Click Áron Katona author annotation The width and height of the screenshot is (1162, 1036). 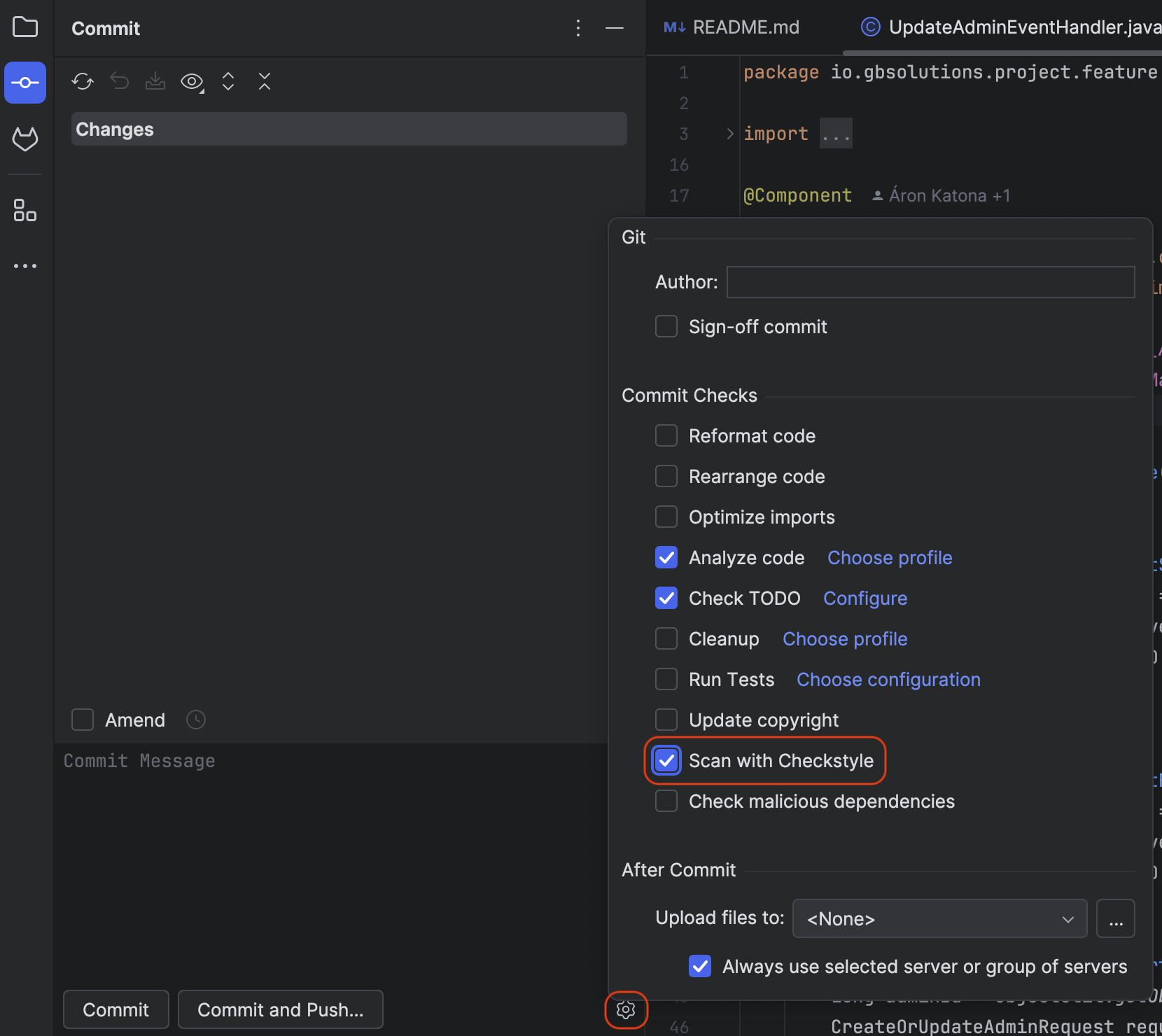pos(941,196)
